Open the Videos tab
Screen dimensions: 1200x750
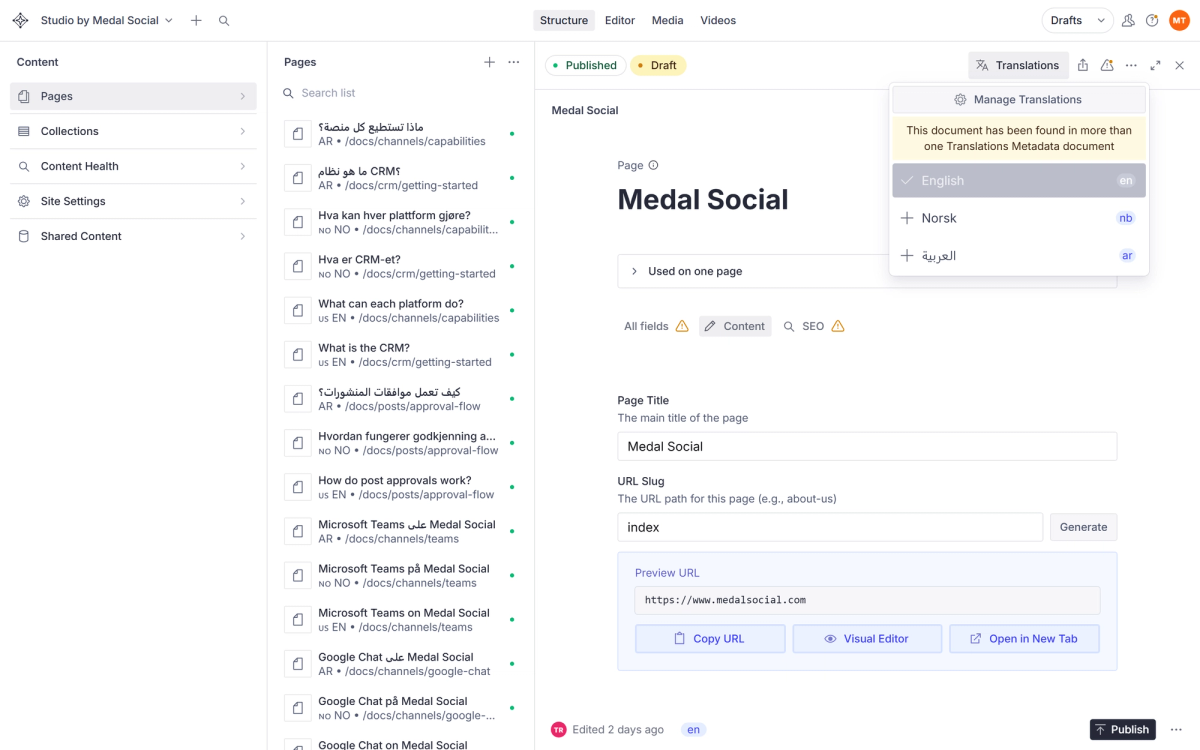coord(718,20)
